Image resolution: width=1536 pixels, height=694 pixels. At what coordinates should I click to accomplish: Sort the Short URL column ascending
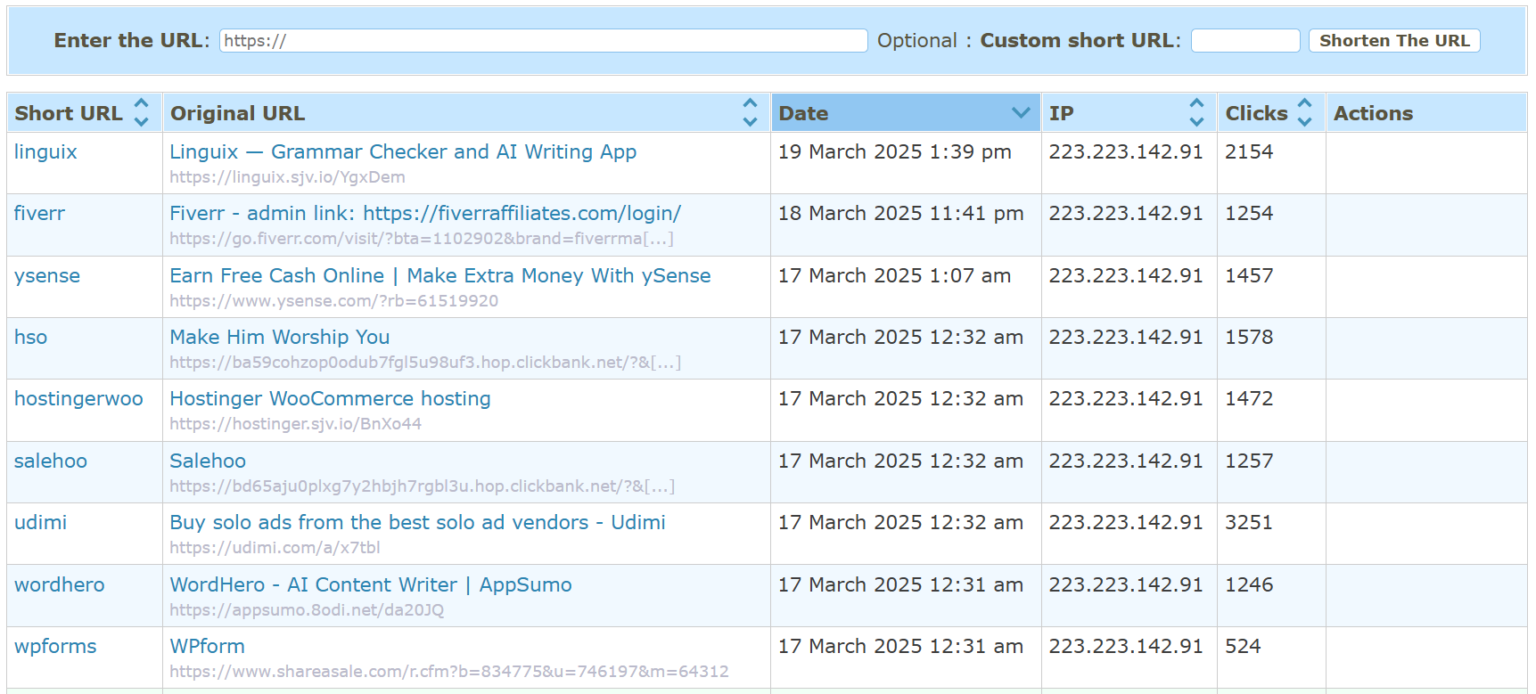point(140,105)
